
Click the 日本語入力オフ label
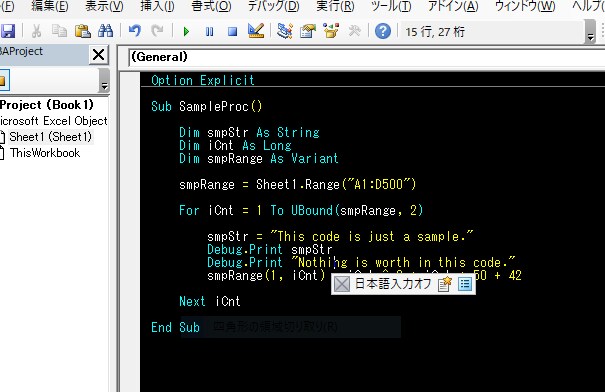pyautogui.click(x=393, y=284)
